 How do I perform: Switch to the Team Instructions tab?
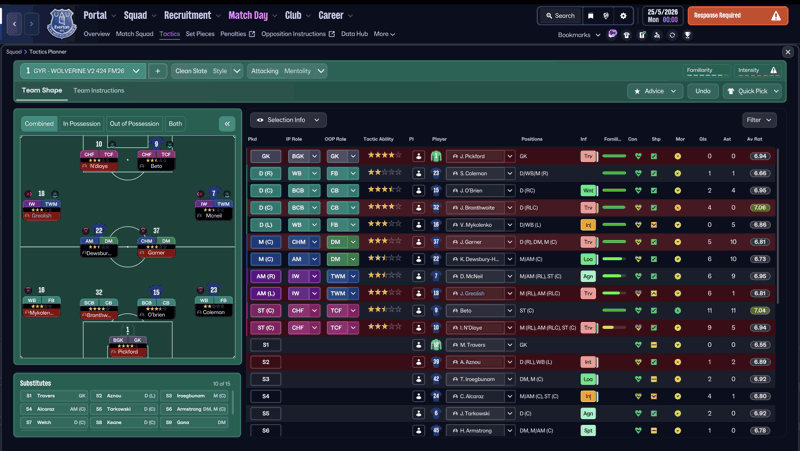point(98,90)
